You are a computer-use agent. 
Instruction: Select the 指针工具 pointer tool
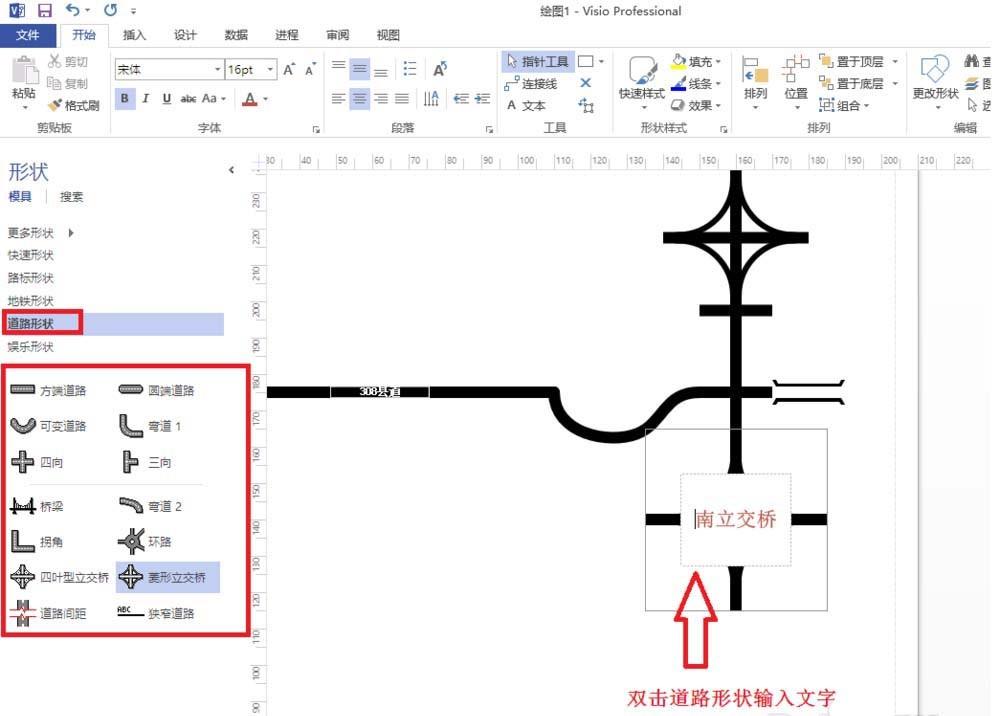click(541, 61)
